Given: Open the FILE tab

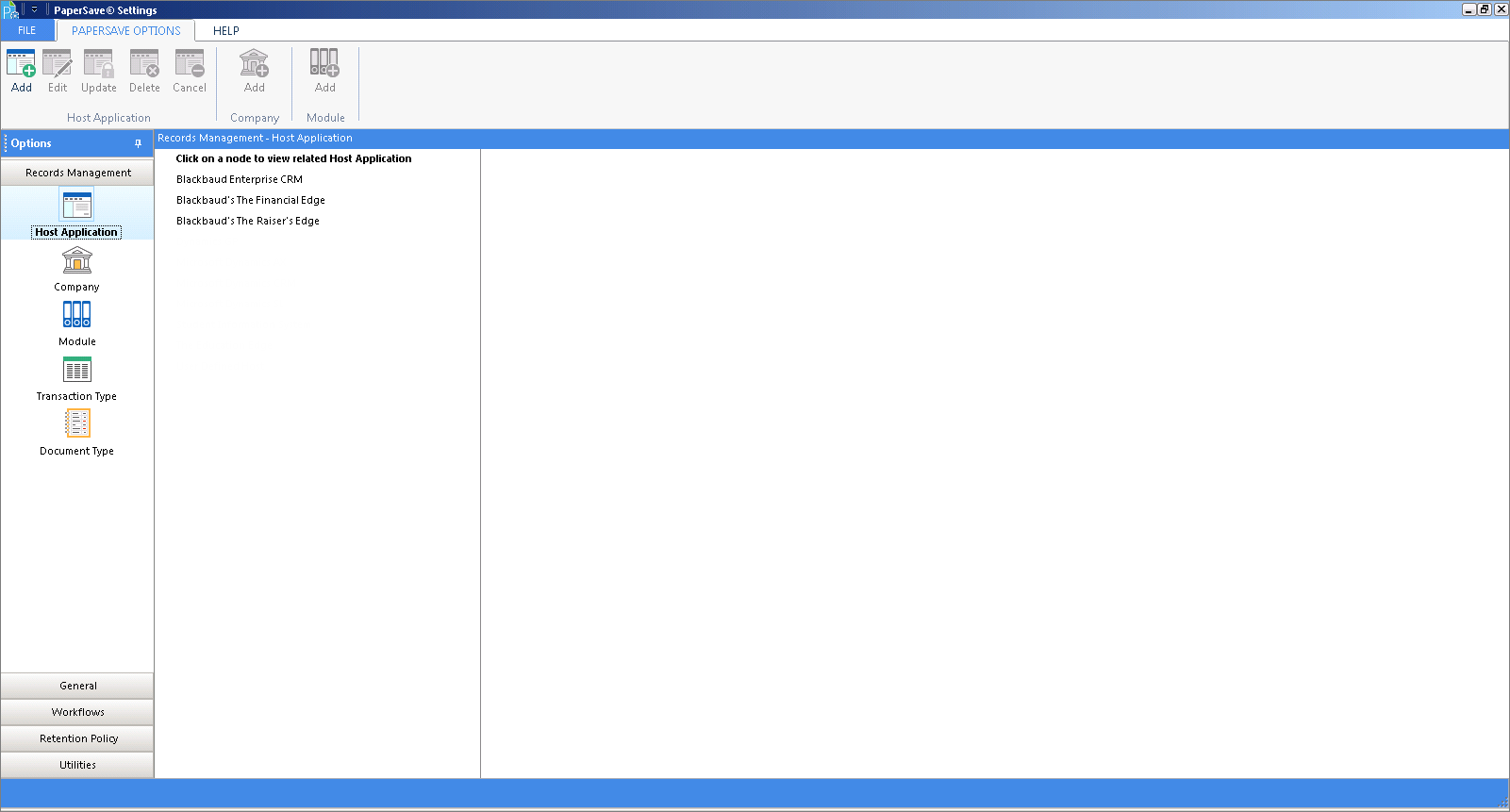Looking at the screenshot, I should 27,30.
